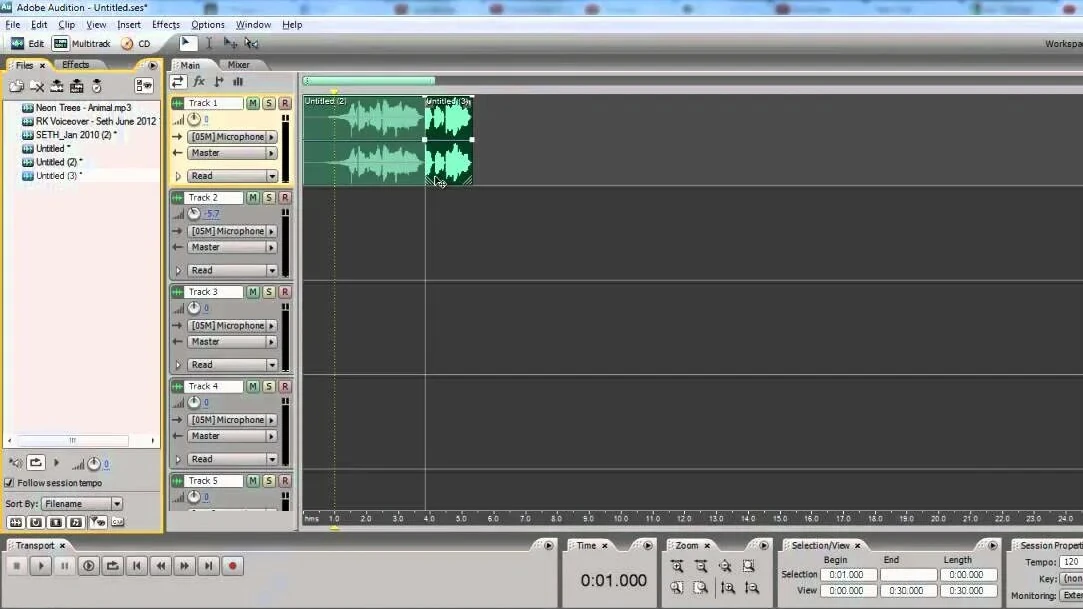1083x609 pixels.
Task: Switch to CD view
Action: (x=136, y=44)
